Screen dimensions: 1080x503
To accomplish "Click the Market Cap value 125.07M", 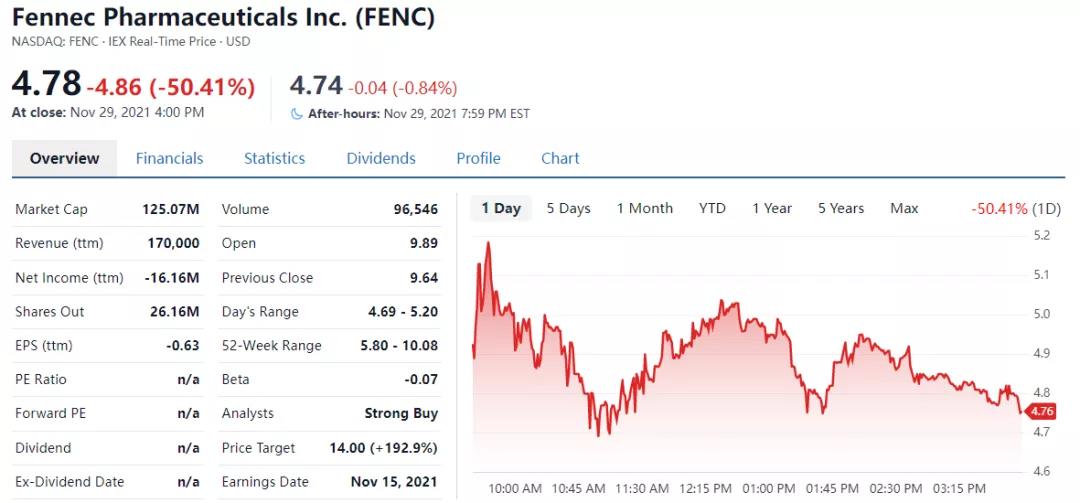I will [171, 209].
